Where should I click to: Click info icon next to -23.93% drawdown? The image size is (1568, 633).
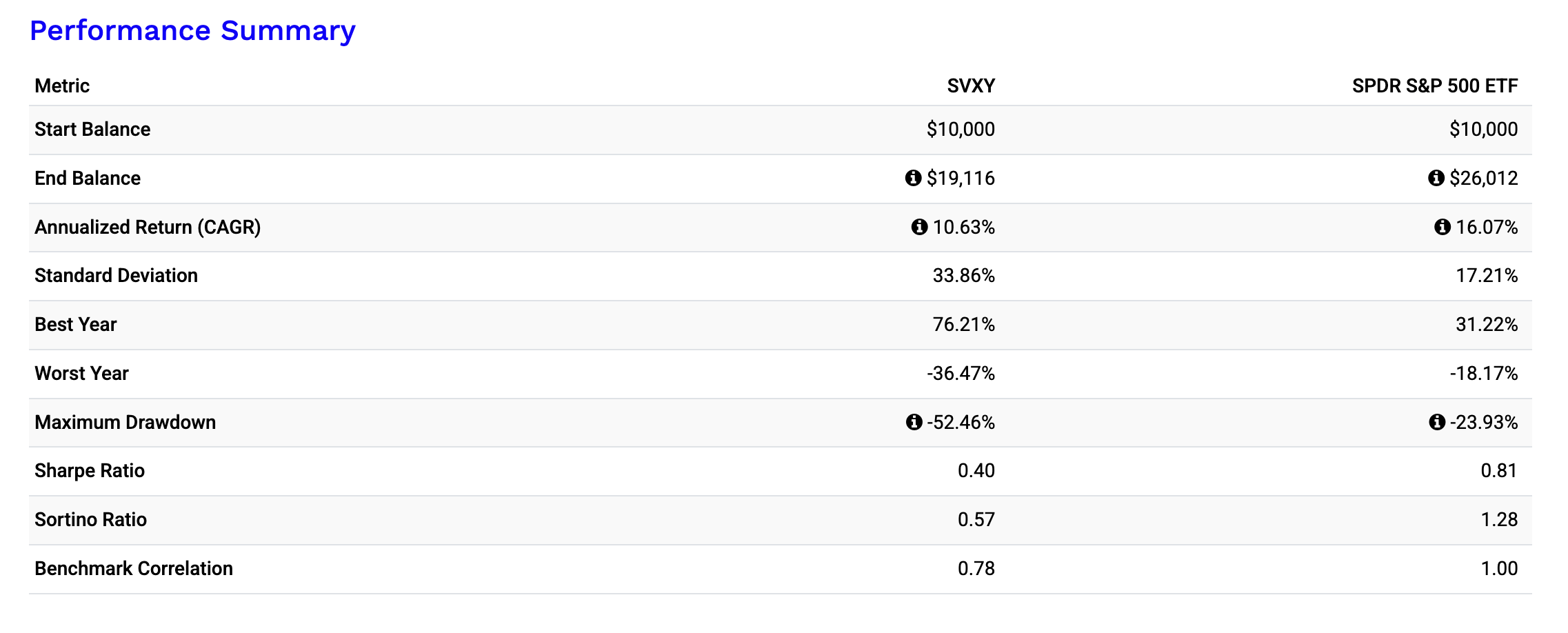tap(1436, 422)
